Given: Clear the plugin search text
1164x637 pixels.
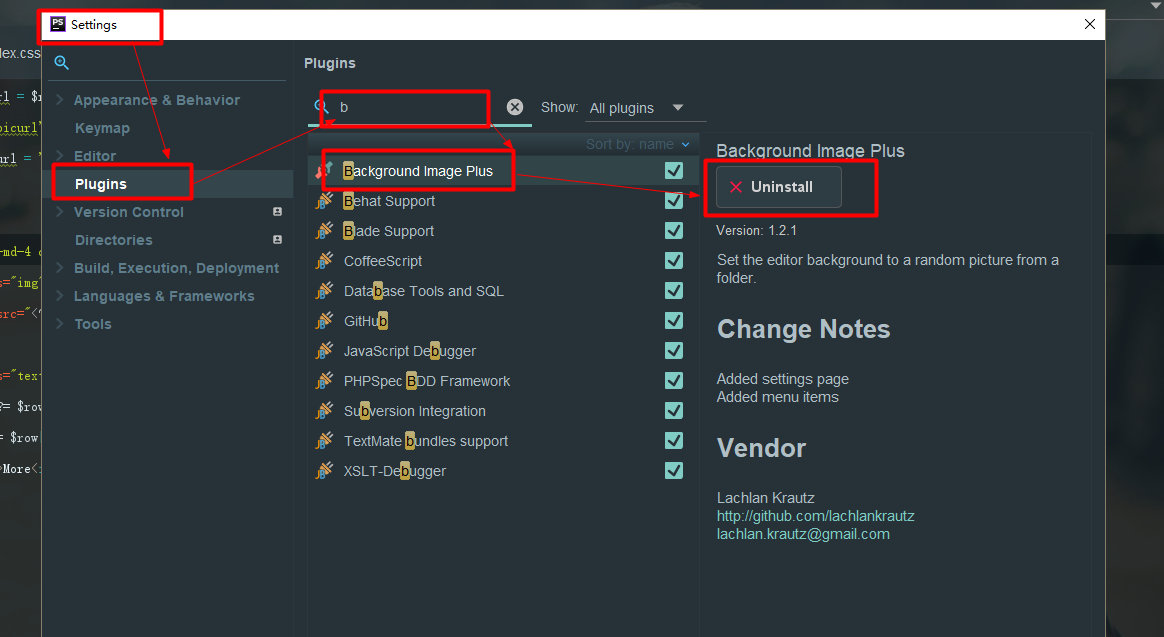Looking at the screenshot, I should [514, 107].
